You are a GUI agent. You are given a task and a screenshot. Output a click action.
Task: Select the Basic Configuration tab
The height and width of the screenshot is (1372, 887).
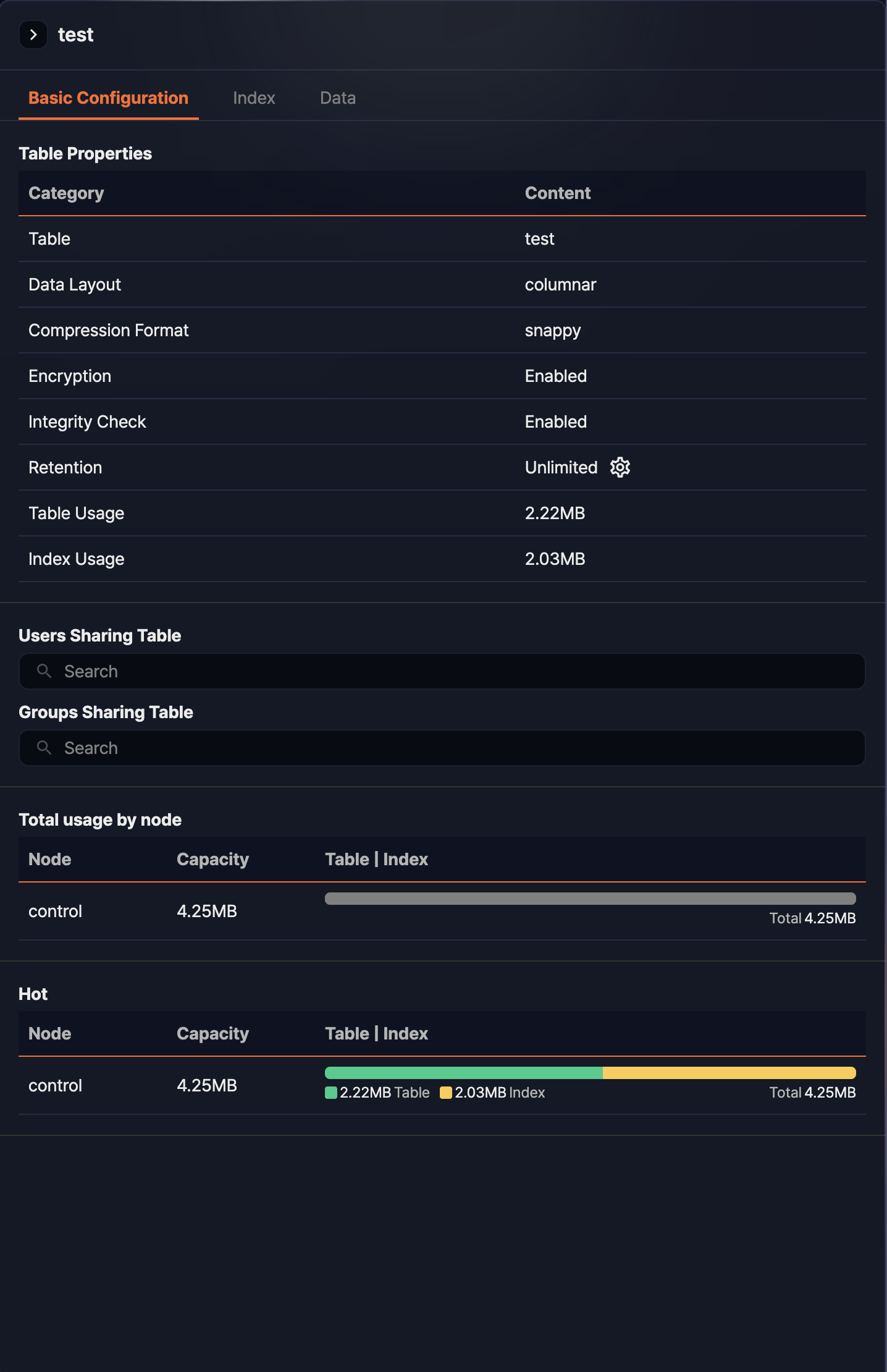pyautogui.click(x=108, y=98)
